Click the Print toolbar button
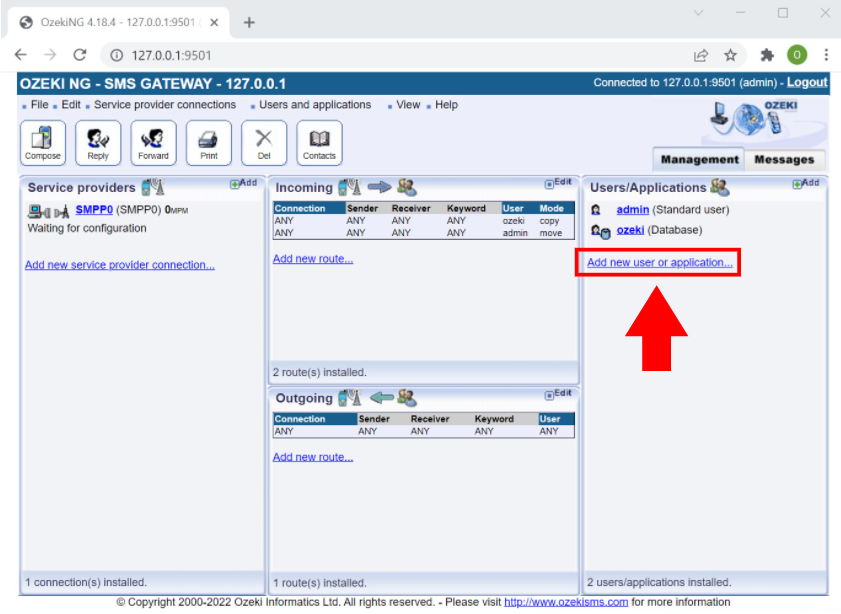Screen dimensions: 841x614 [x=209, y=143]
